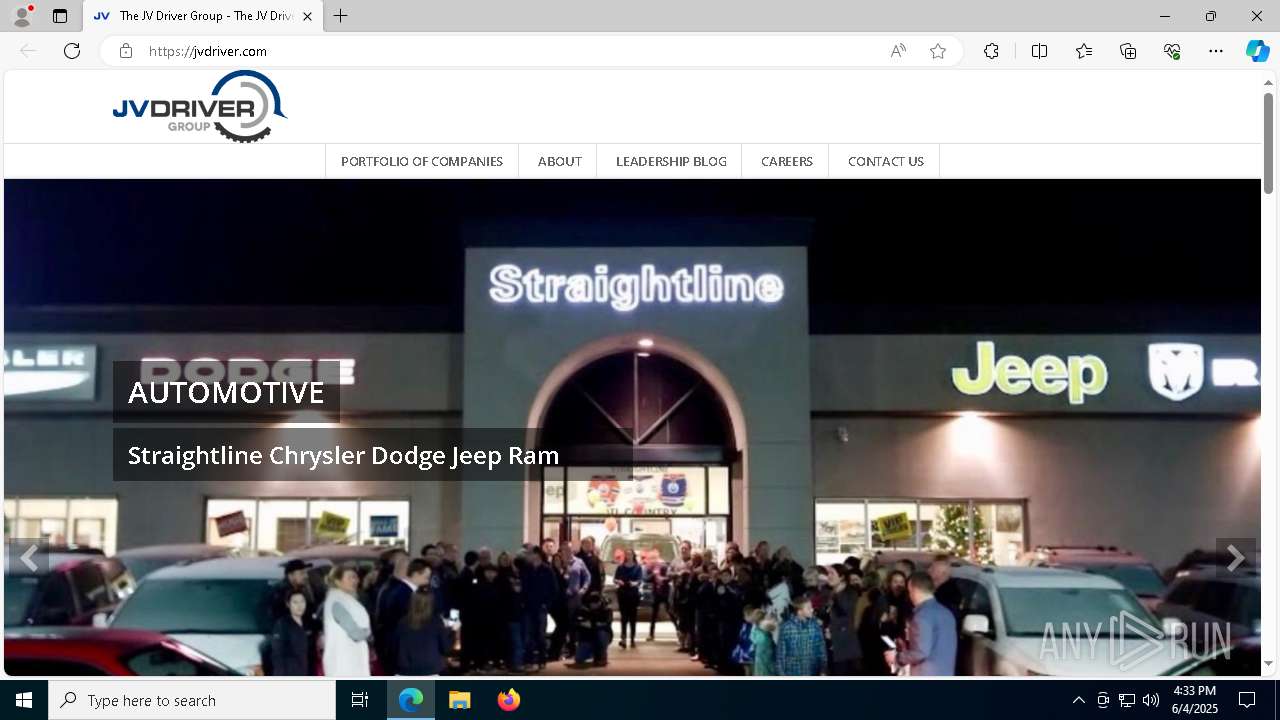Screen dimensions: 1280x720
Task: Open a new browser tab
Action: (341, 16)
